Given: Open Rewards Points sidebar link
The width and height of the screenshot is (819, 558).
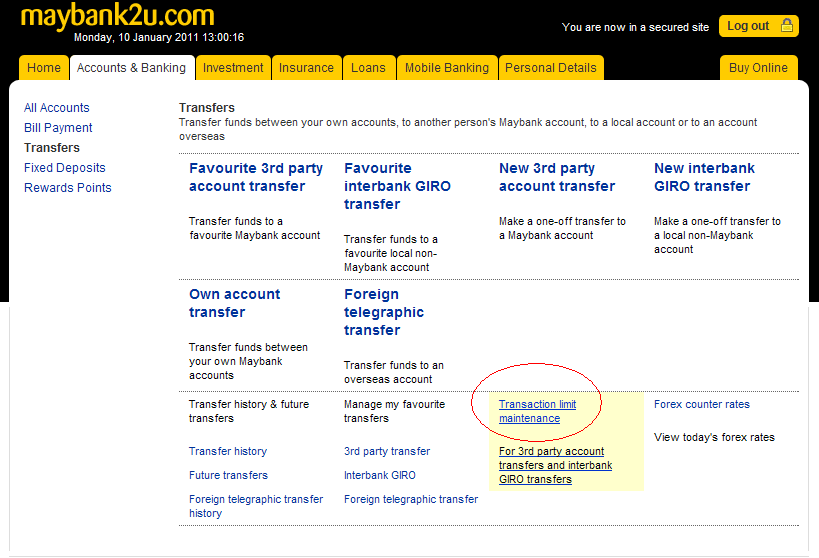Looking at the screenshot, I should tap(68, 188).
